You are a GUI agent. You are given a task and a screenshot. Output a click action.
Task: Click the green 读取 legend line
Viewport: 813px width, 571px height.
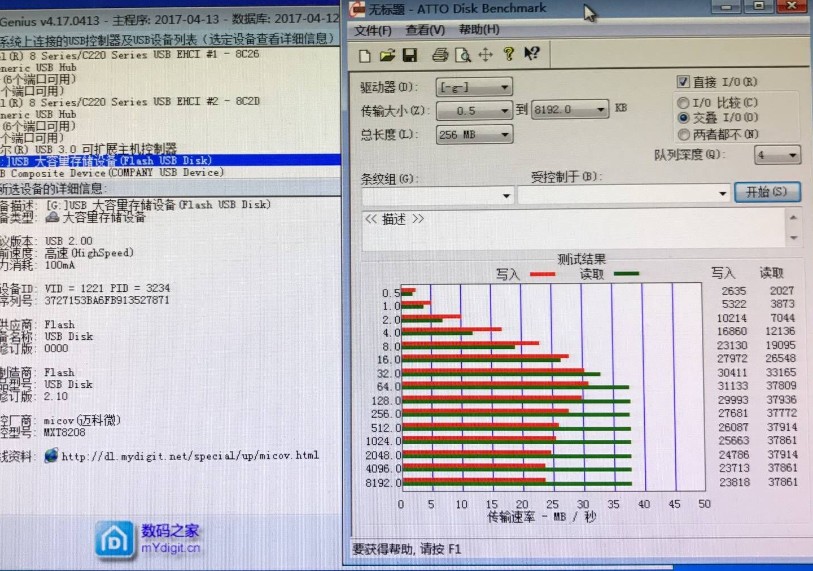tap(626, 273)
